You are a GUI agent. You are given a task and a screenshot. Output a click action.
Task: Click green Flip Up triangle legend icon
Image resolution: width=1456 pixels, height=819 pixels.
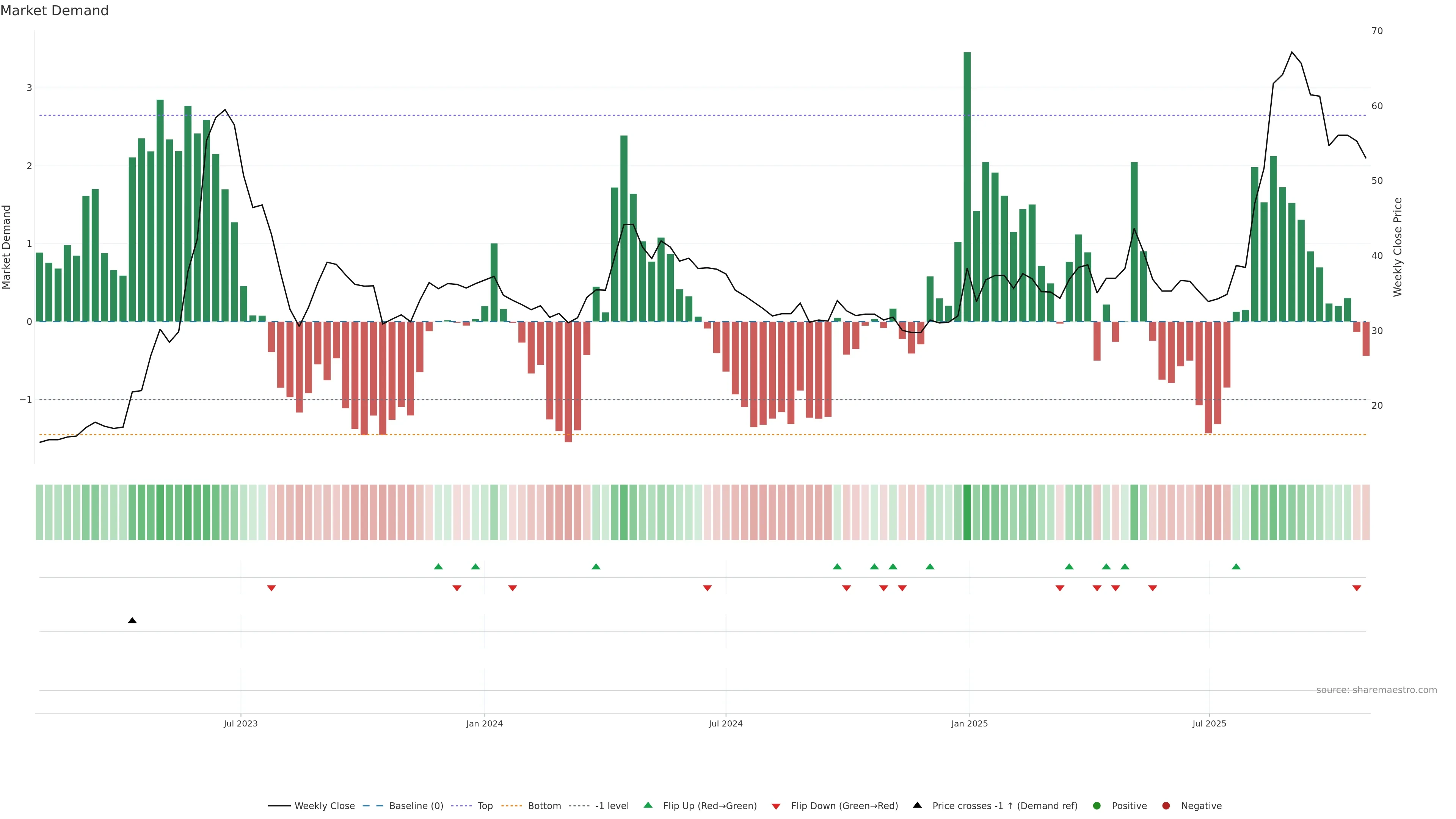pos(648,805)
